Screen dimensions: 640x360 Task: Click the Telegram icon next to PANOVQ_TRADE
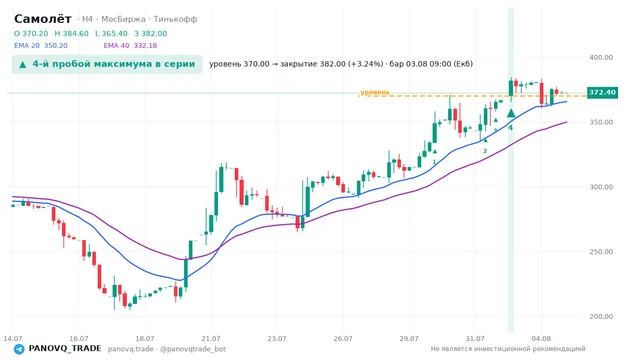pyautogui.click(x=19, y=349)
